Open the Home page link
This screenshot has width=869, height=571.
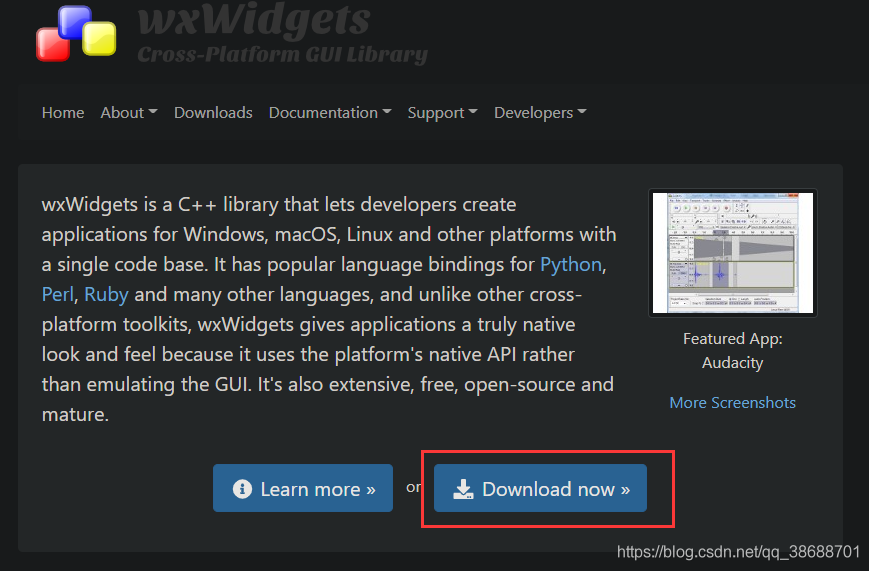click(63, 113)
